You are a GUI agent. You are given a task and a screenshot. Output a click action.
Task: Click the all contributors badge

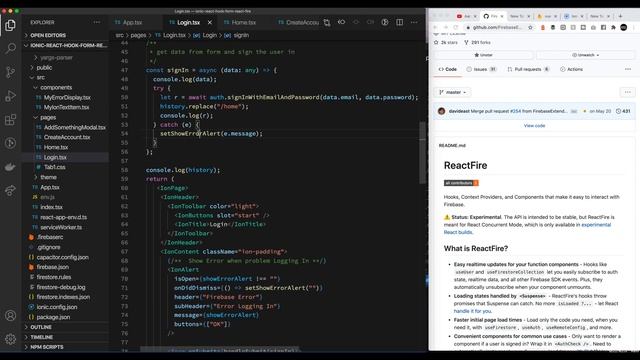coord(461,183)
